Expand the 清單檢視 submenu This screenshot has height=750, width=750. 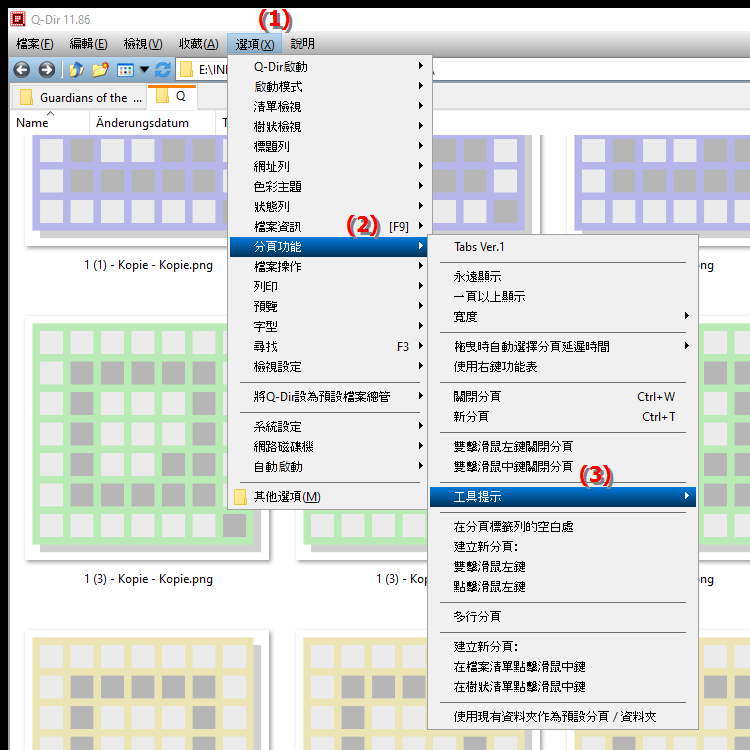click(330, 107)
